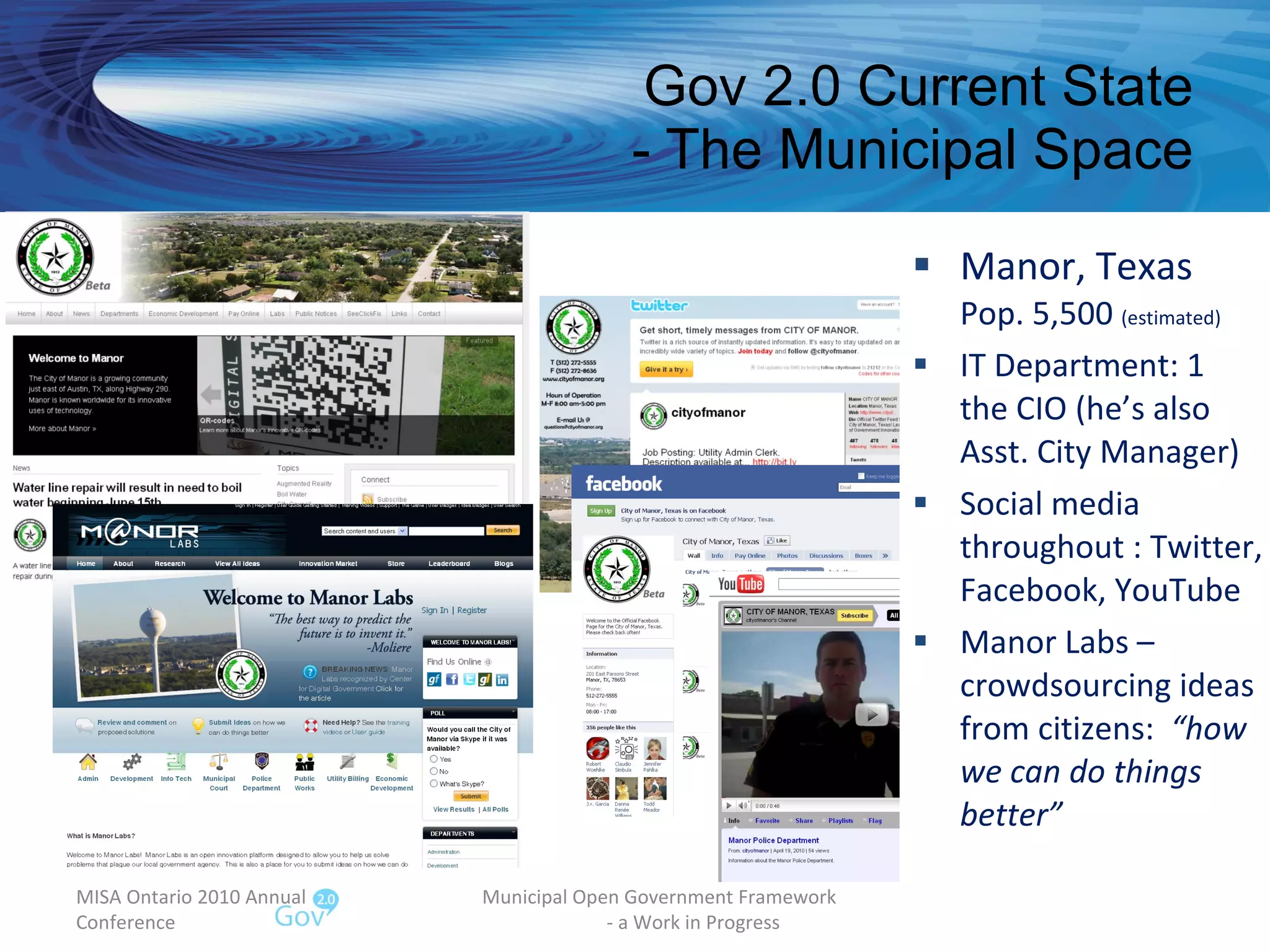This screenshot has width=1270, height=952.
Task: Click the Facebook logo in blue header
Action: pyautogui.click(x=624, y=484)
